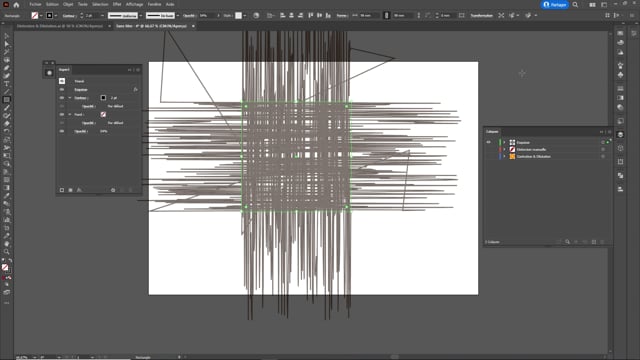Image resolution: width=640 pixels, height=360 pixels.
Task: Open the arrange documents icon in top bar
Action: [592, 5]
